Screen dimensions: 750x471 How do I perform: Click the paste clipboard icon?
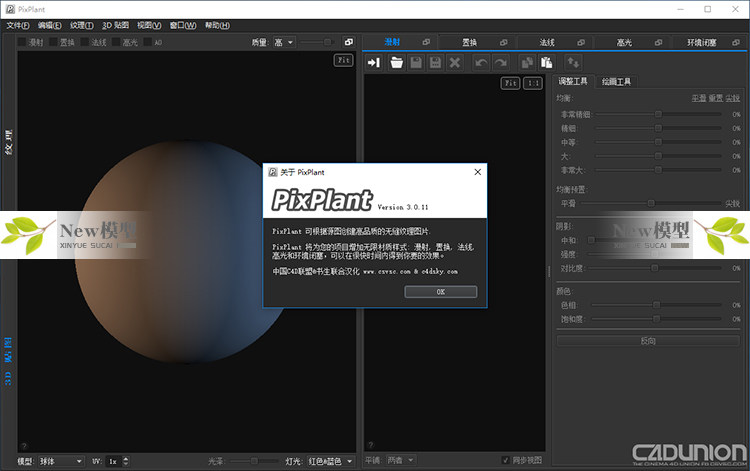[x=546, y=63]
